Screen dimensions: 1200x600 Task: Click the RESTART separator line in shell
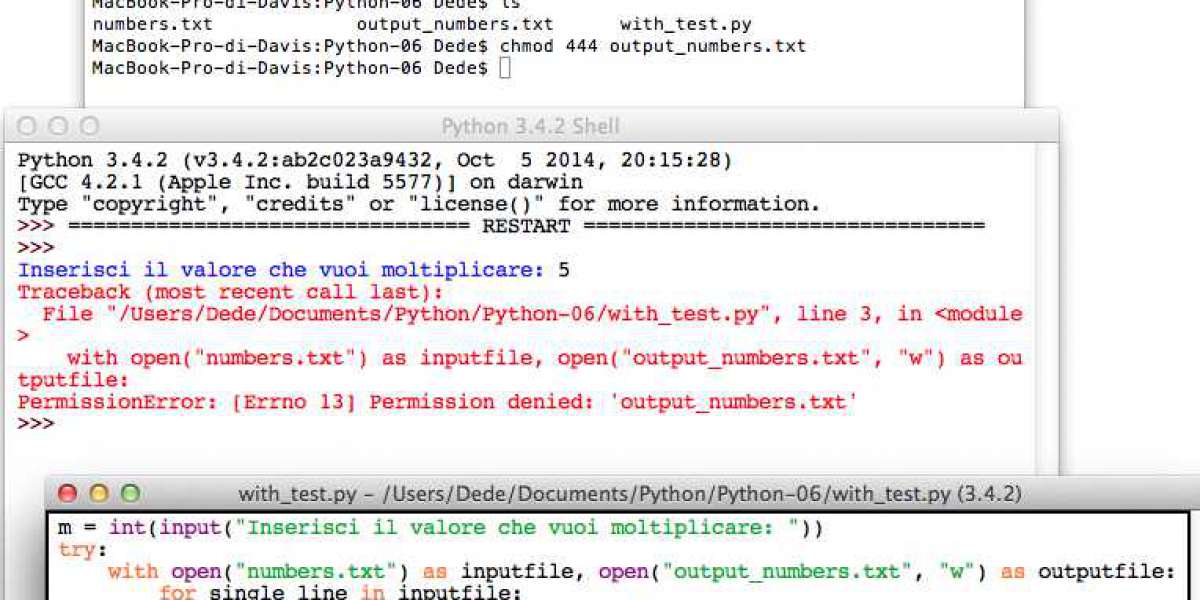click(x=525, y=226)
